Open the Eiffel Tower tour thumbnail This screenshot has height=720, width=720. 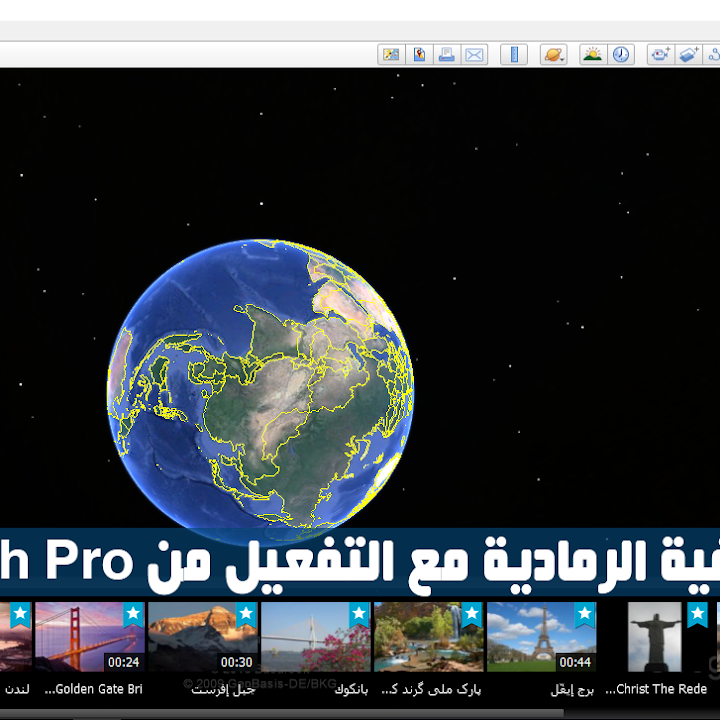542,637
